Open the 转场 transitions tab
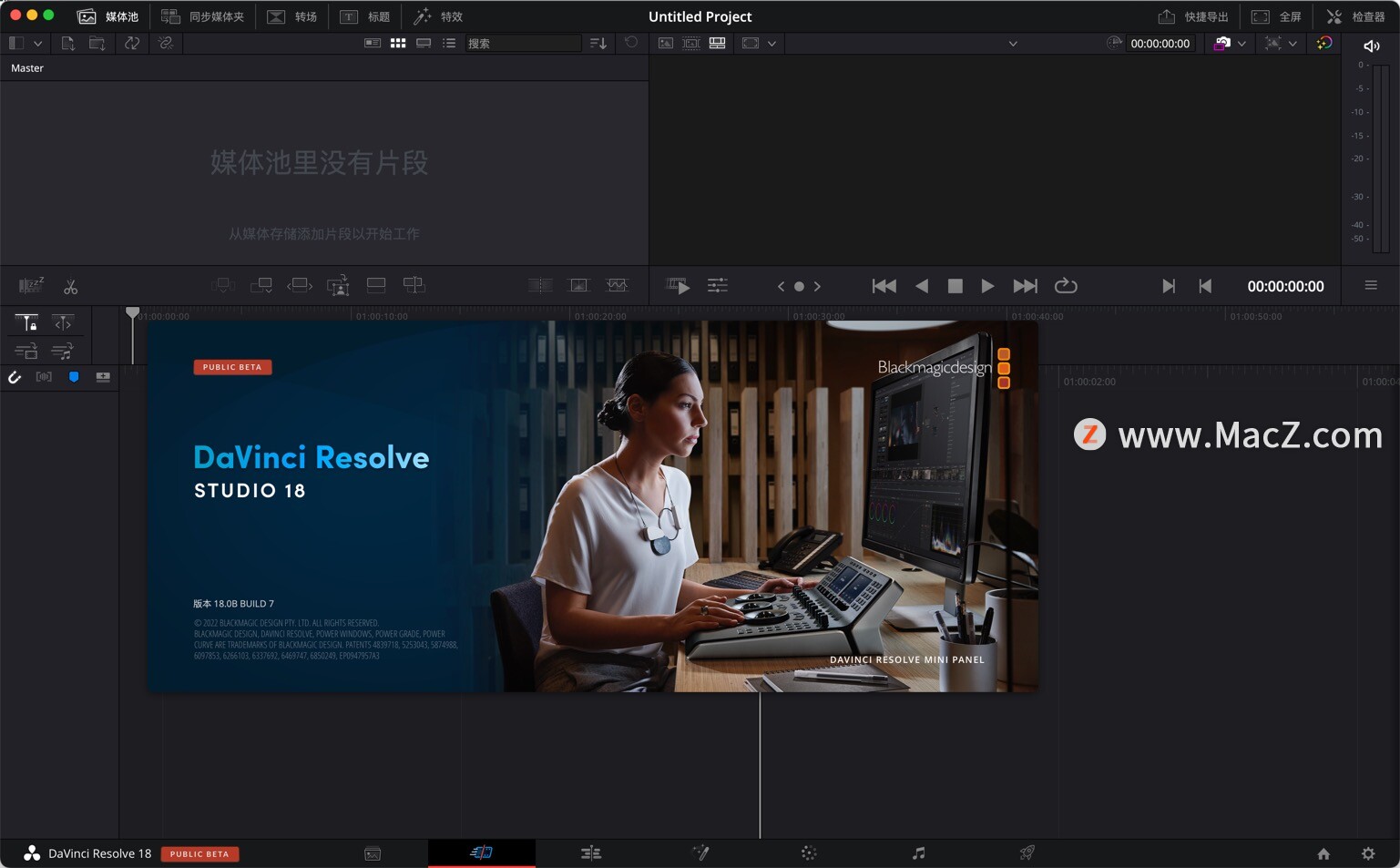 [291, 16]
